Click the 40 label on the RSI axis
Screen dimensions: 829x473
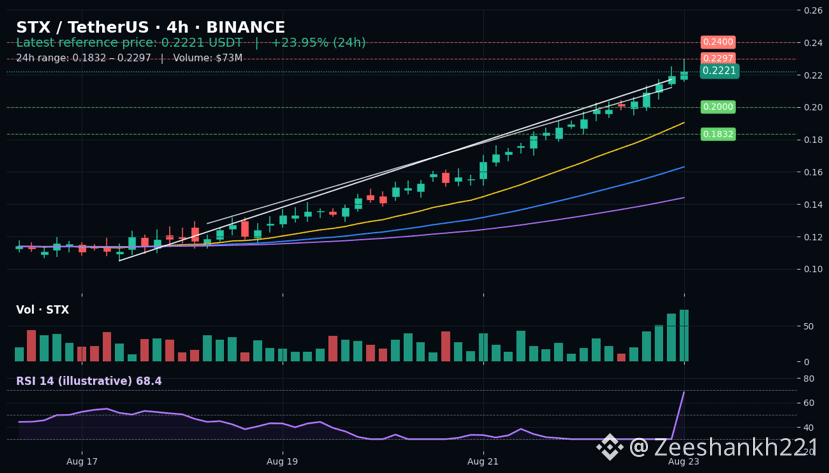808,428
